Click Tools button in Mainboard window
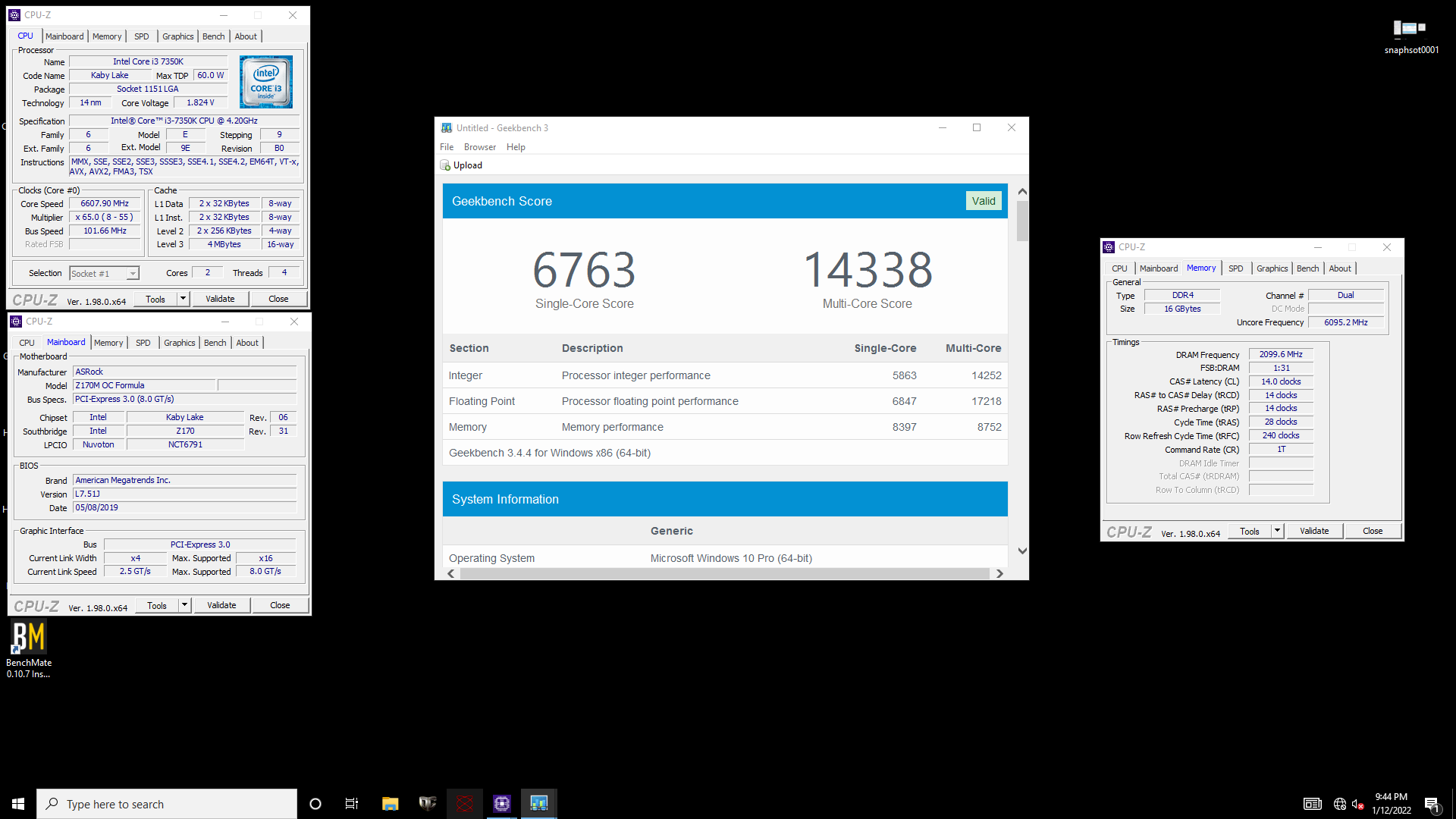 tap(157, 605)
